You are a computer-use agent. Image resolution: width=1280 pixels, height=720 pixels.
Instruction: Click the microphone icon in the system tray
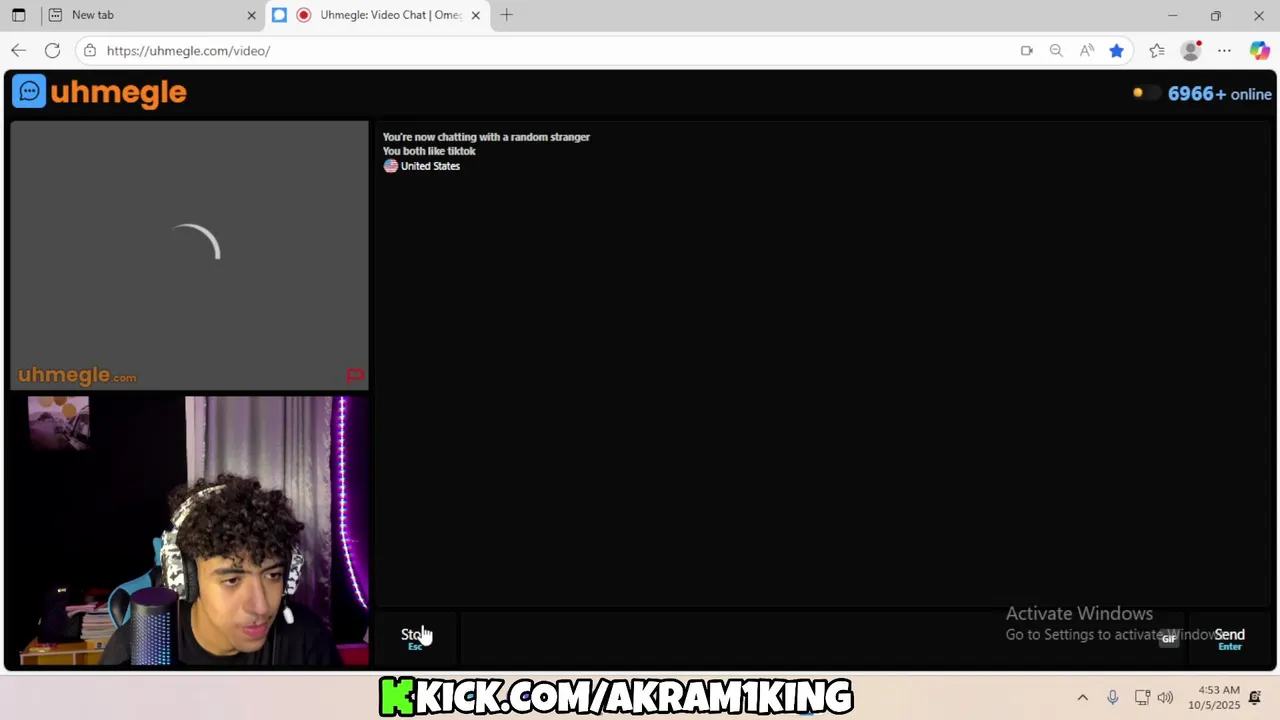click(x=1112, y=698)
